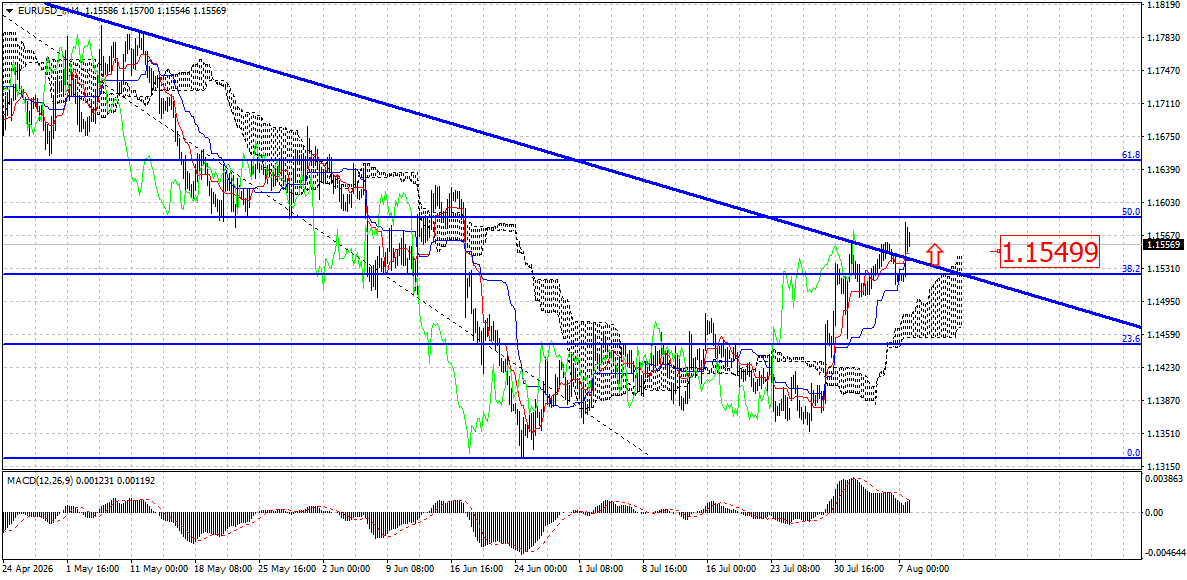
Task: Click the 1 May 16:00 time label
Action: [92, 567]
